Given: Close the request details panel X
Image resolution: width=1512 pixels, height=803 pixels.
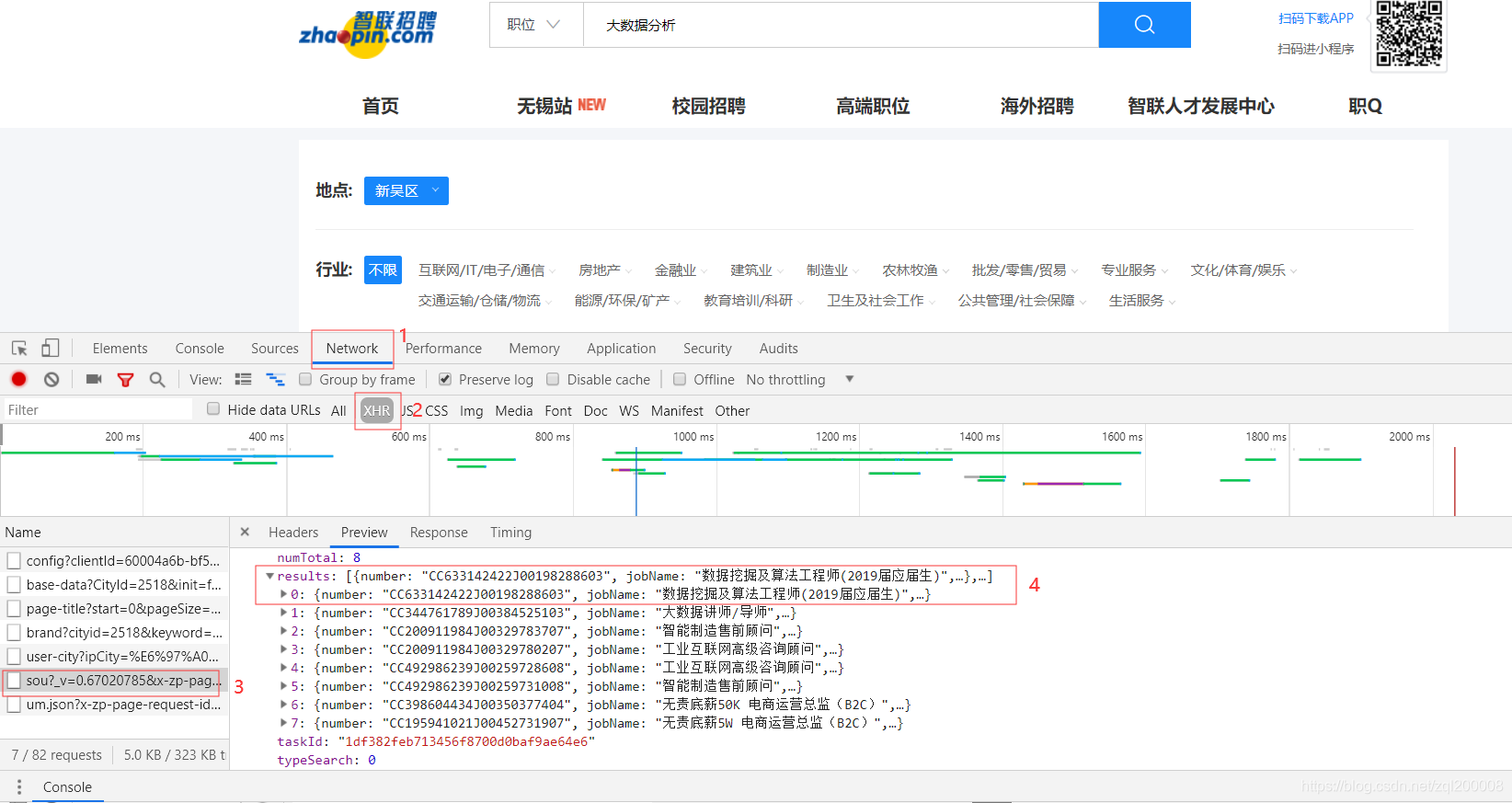Looking at the screenshot, I should tap(245, 532).
